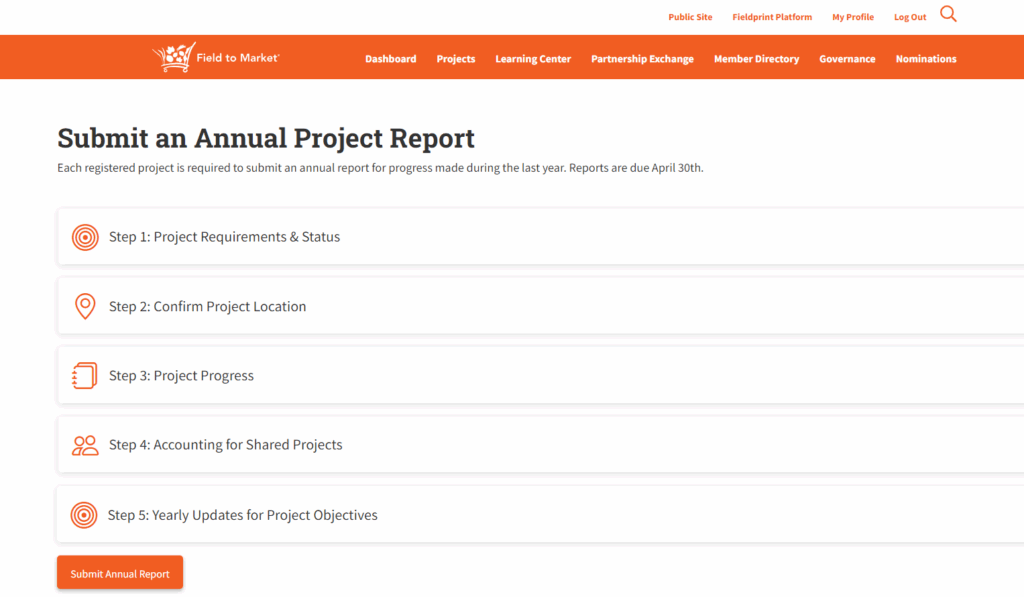Expand Step 1: Project Requirements & Status

tap(224, 238)
